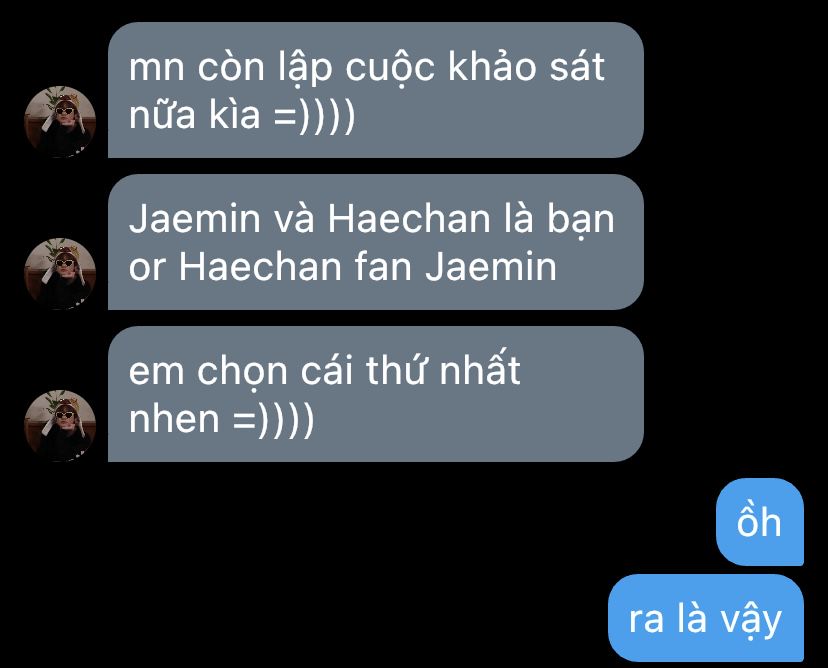Select the 'mn còn lập cuộc khảo sát' bubble
Screen dimensions: 828x668
[x=375, y=90]
